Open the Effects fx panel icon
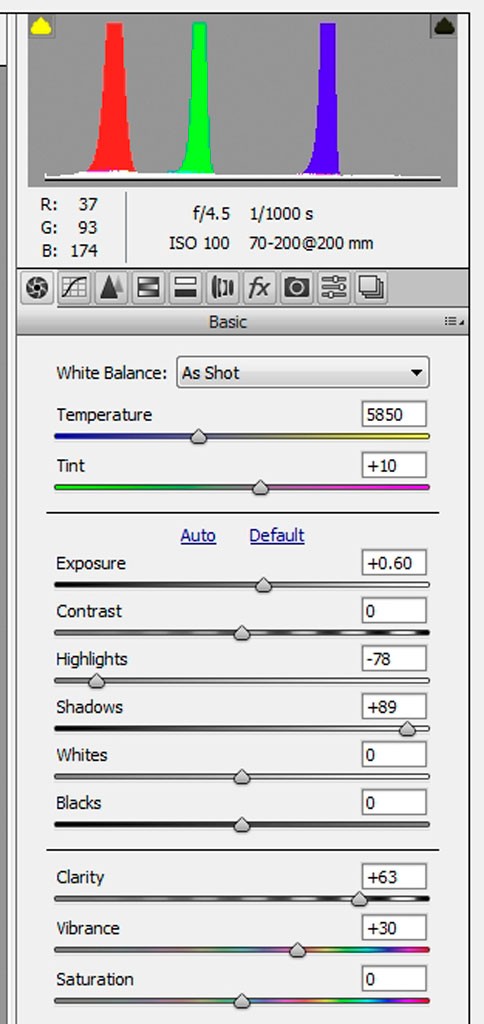The image size is (484, 1024). click(x=259, y=288)
